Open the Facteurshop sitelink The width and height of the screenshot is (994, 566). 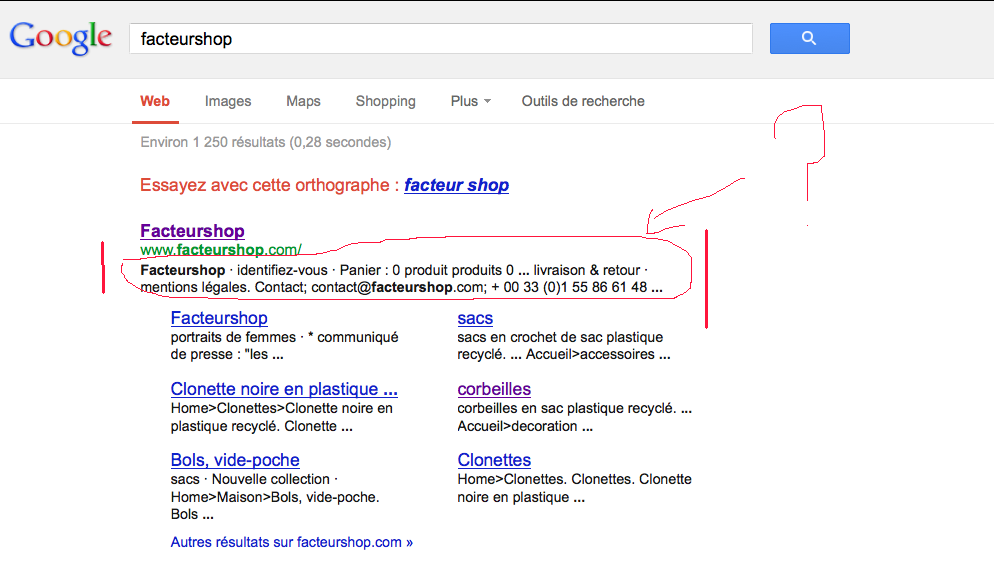(x=219, y=318)
